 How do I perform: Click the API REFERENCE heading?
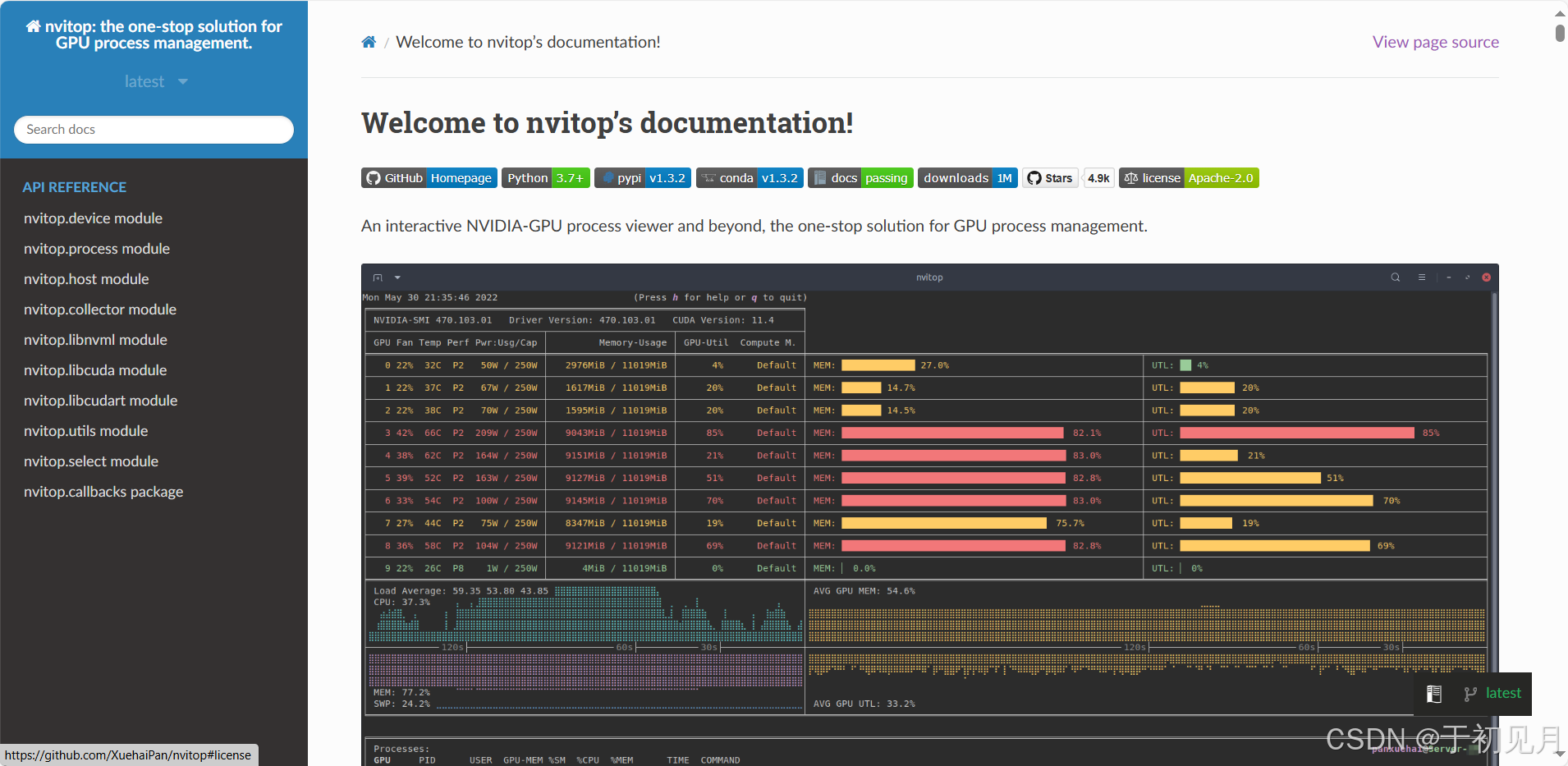click(x=75, y=187)
